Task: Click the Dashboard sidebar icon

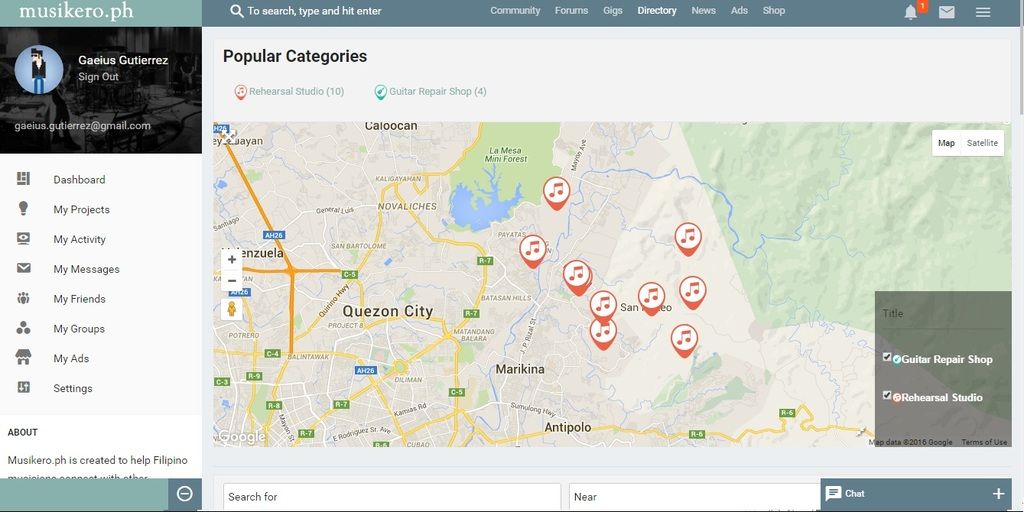Action: pyautogui.click(x=24, y=178)
